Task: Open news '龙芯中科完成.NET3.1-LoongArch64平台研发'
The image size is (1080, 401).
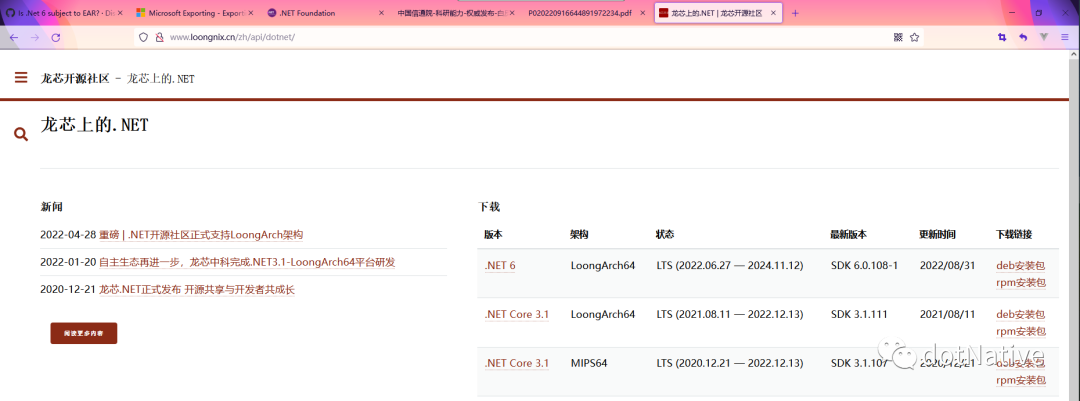Action: [x=247, y=263]
